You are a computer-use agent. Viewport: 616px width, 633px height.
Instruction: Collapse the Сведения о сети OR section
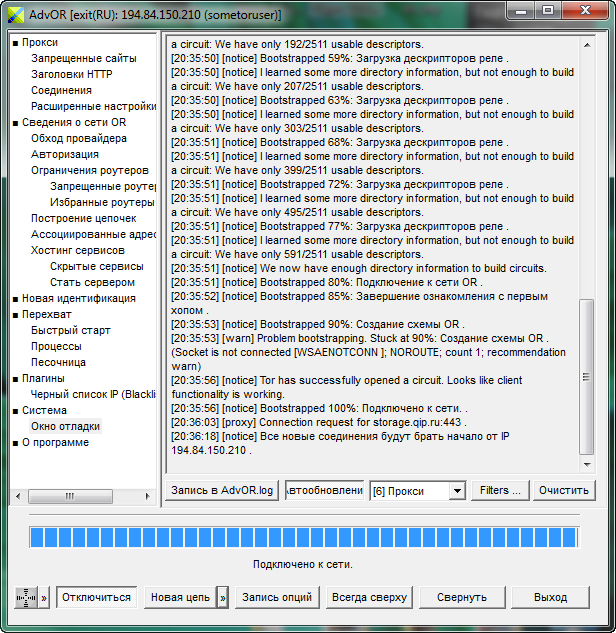(15, 123)
